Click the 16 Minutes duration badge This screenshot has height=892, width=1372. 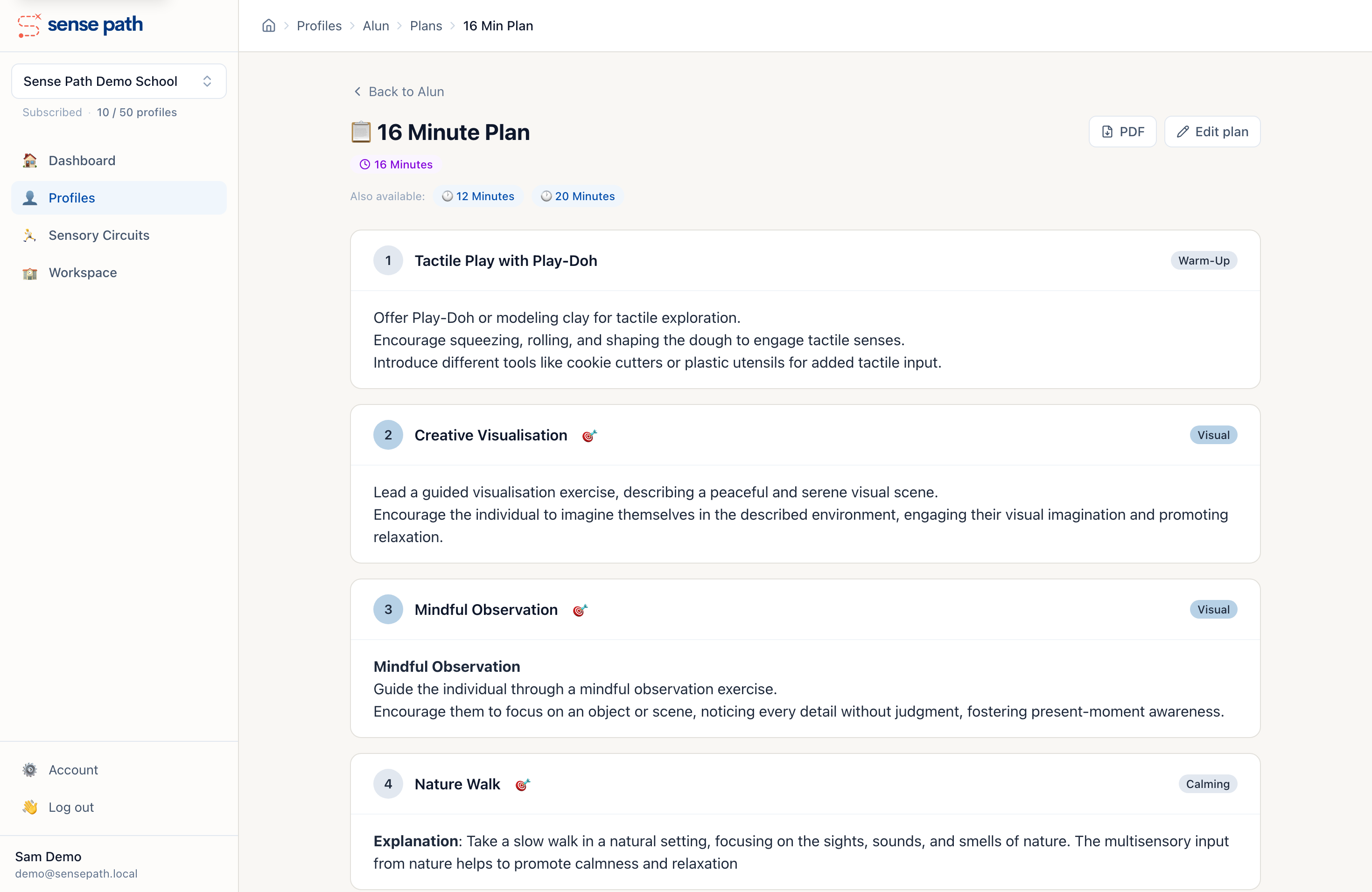point(396,165)
